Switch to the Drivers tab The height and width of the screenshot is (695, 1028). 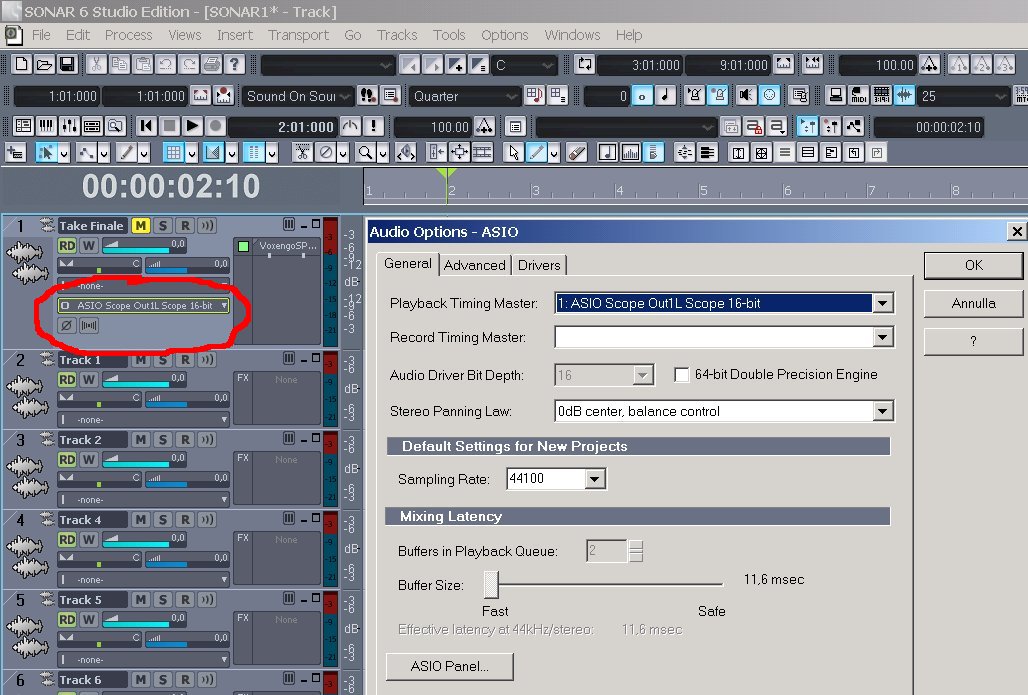(x=539, y=265)
